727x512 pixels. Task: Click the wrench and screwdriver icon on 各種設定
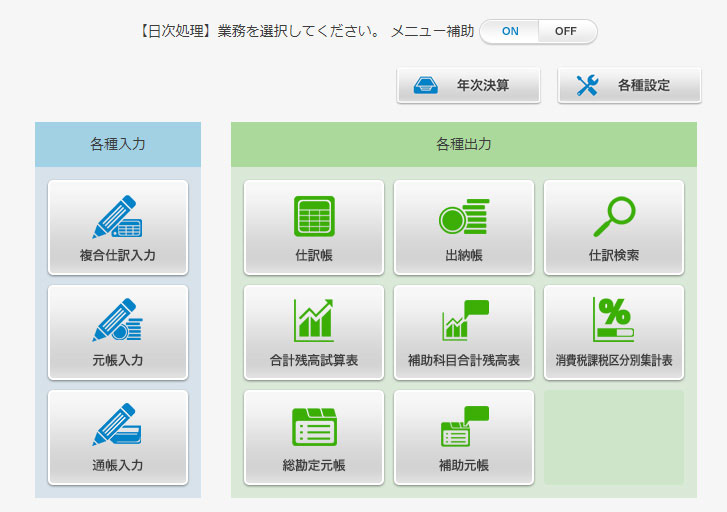pyautogui.click(x=587, y=85)
